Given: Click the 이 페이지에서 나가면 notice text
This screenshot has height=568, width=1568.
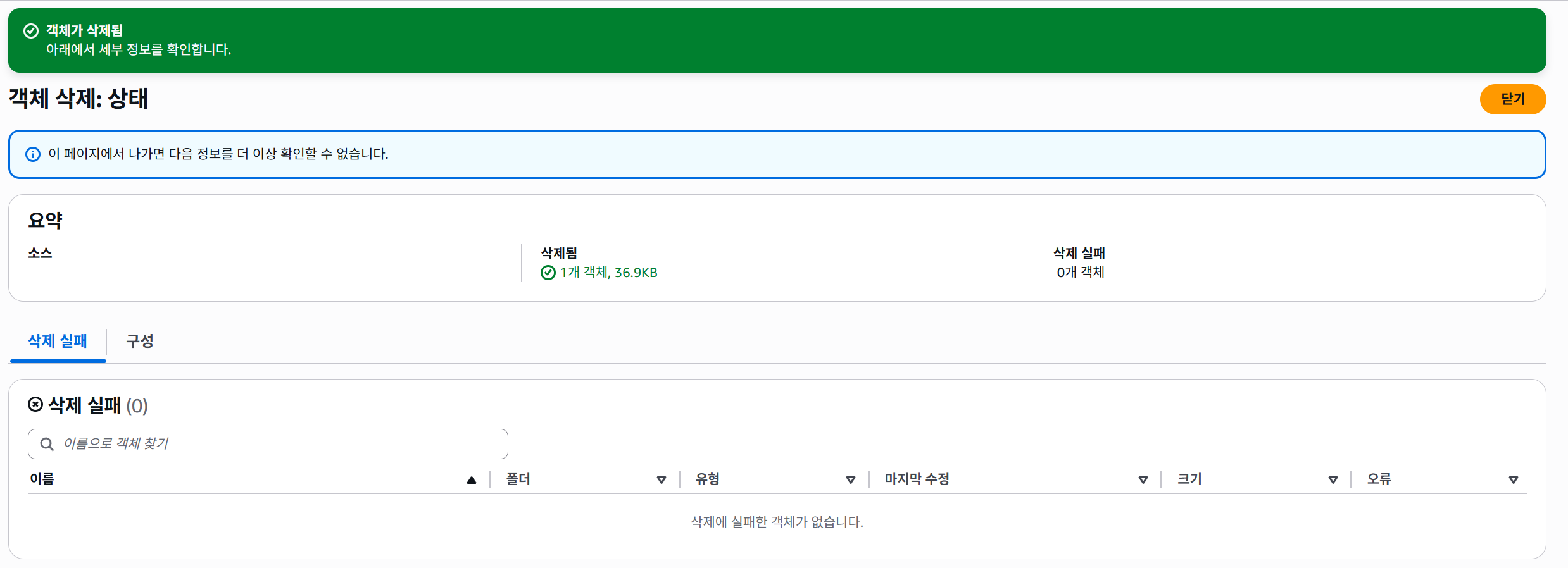Looking at the screenshot, I should pyautogui.click(x=218, y=154).
